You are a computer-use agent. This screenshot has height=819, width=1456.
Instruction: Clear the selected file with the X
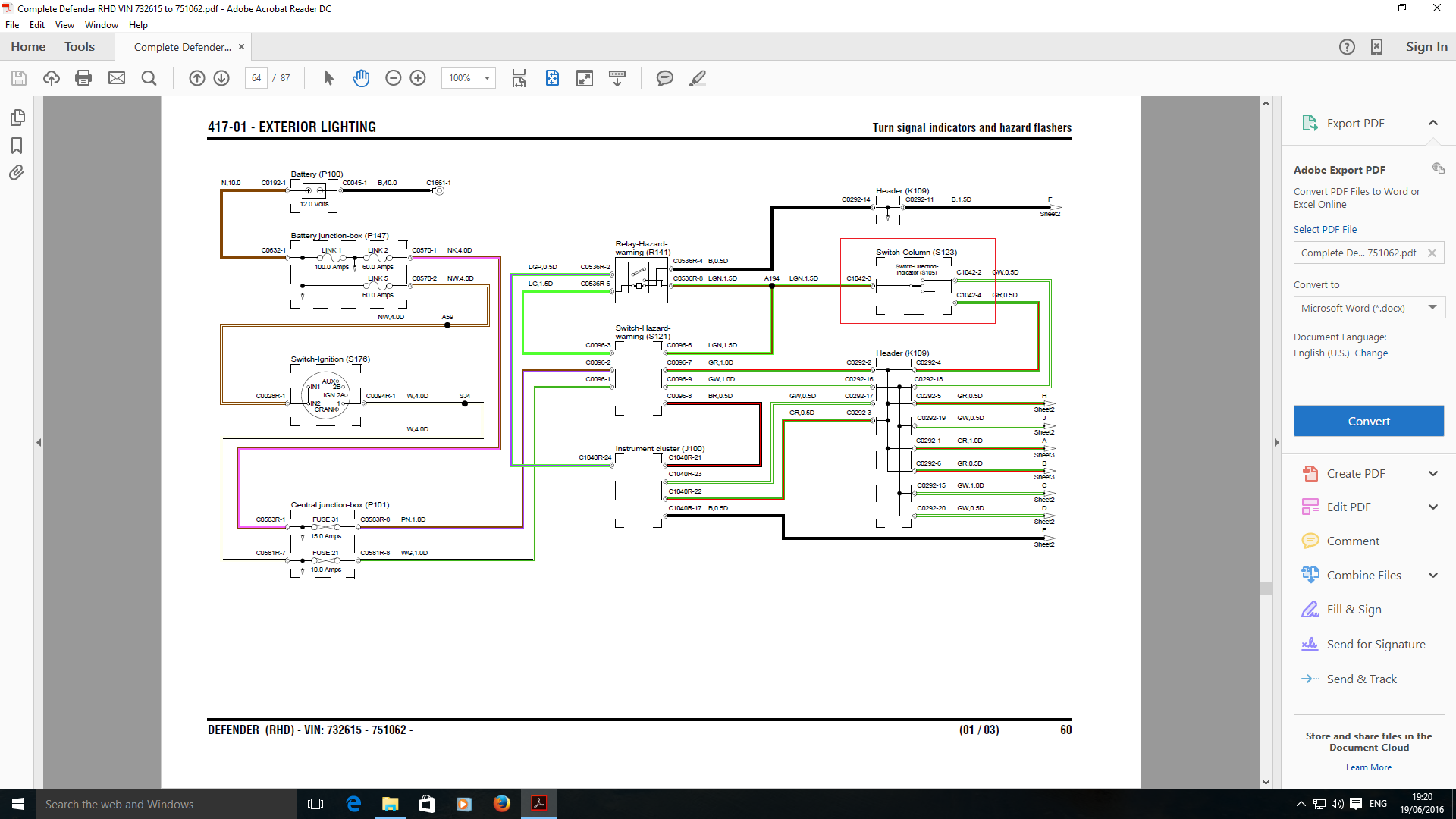click(x=1432, y=253)
